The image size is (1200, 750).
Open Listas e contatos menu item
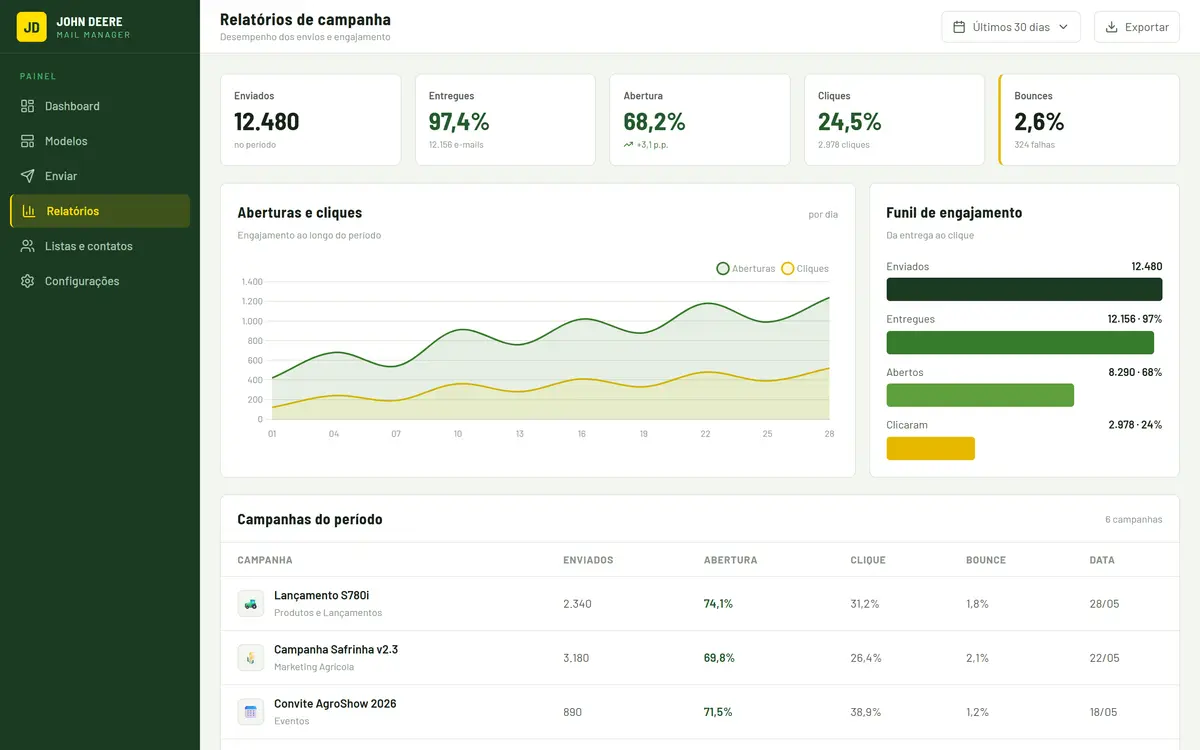coord(100,246)
